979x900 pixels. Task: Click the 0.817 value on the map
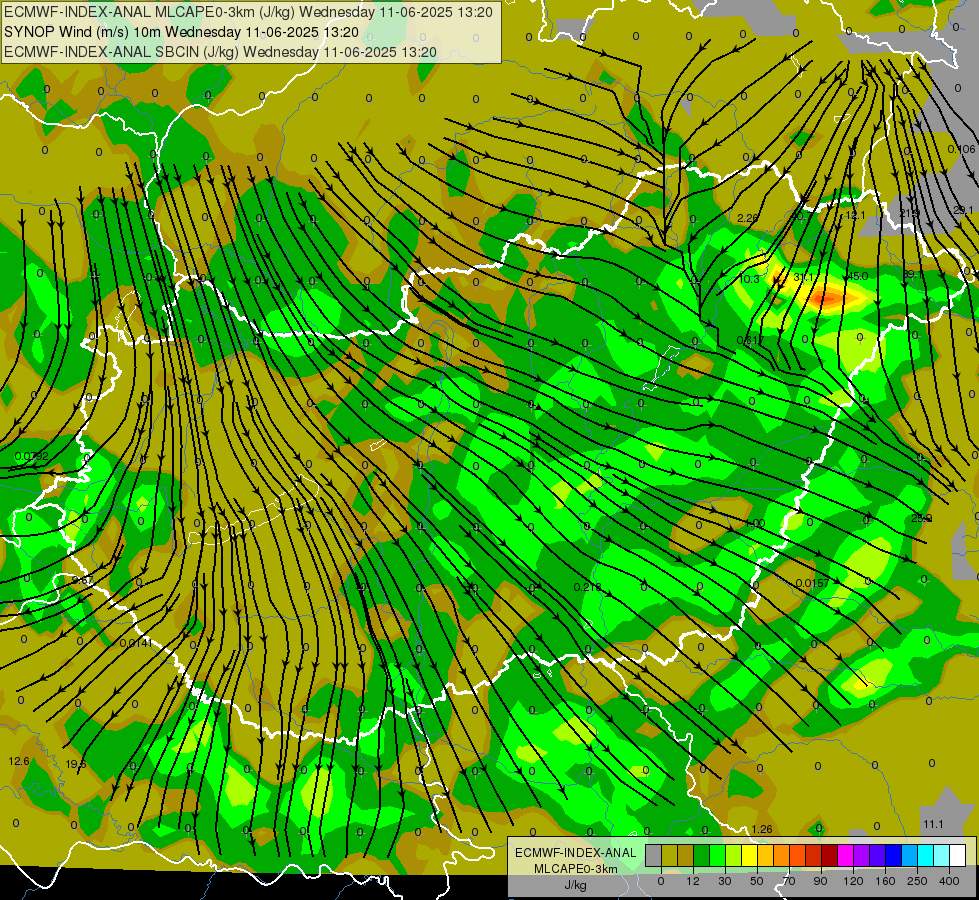point(750,340)
